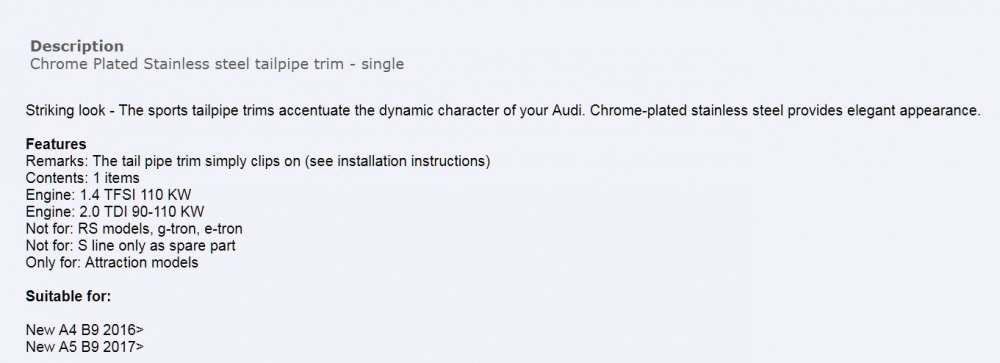This screenshot has width=1000, height=363.
Task: Click the Description heading
Action: tap(77, 47)
